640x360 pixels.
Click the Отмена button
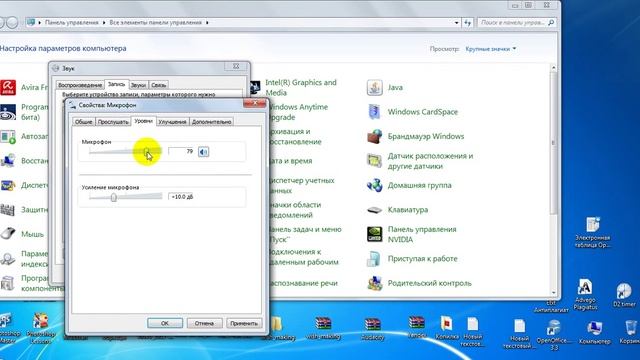(x=204, y=323)
